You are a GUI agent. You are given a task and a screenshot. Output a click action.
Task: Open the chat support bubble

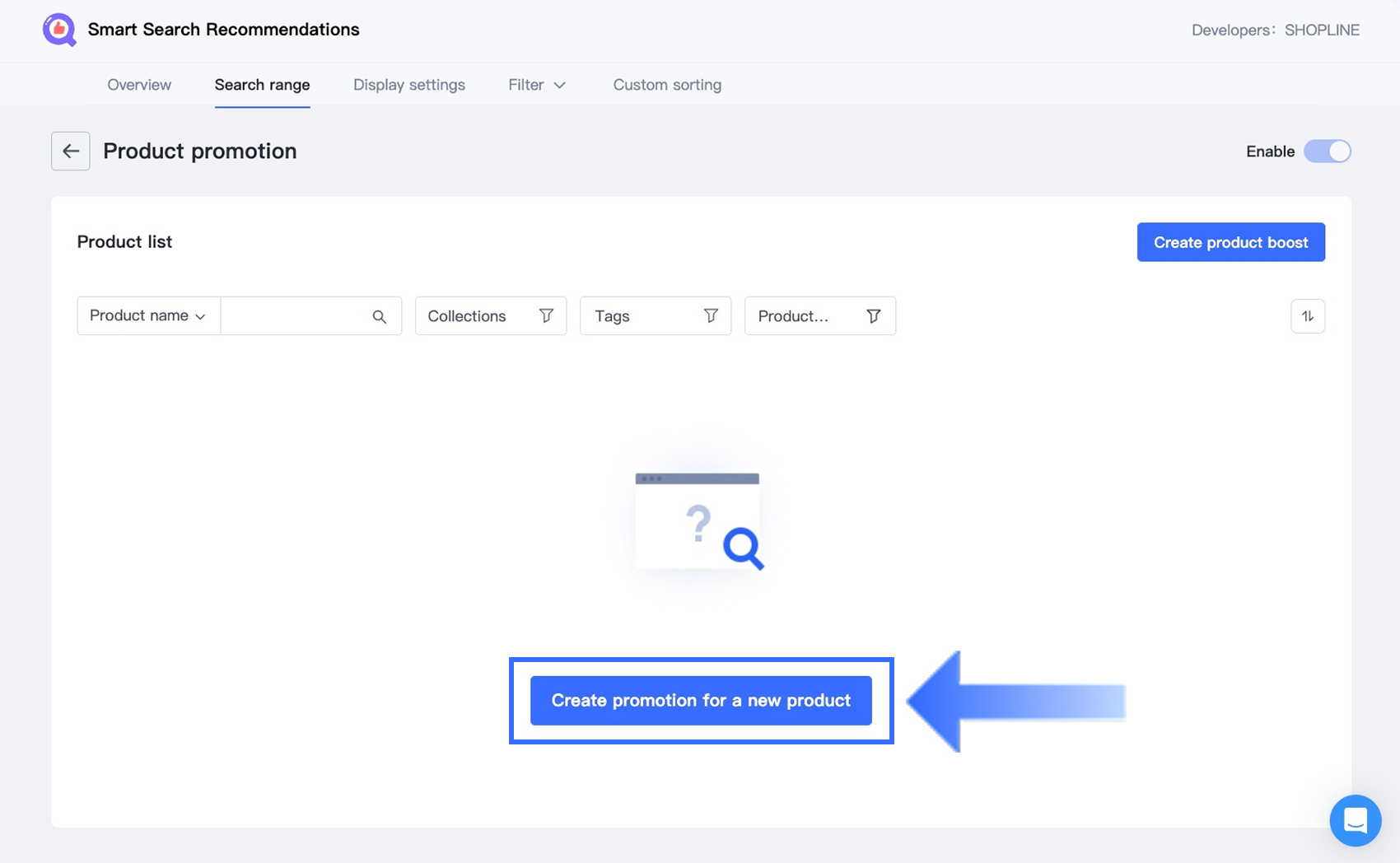click(x=1355, y=820)
